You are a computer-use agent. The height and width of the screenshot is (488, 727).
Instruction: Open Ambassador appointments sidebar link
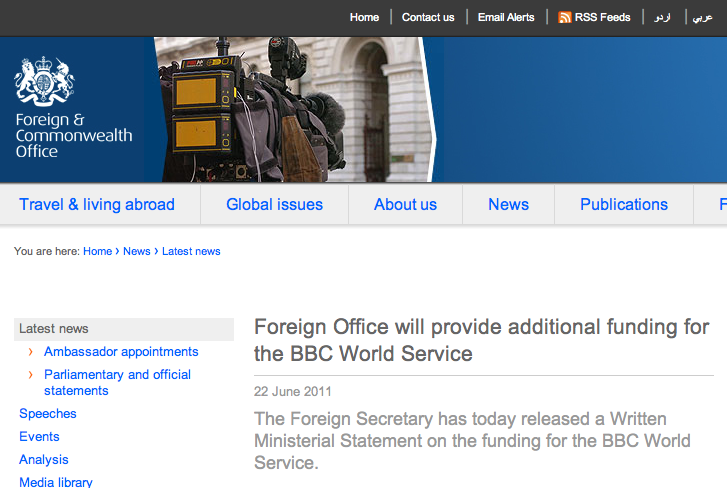[x=121, y=352]
